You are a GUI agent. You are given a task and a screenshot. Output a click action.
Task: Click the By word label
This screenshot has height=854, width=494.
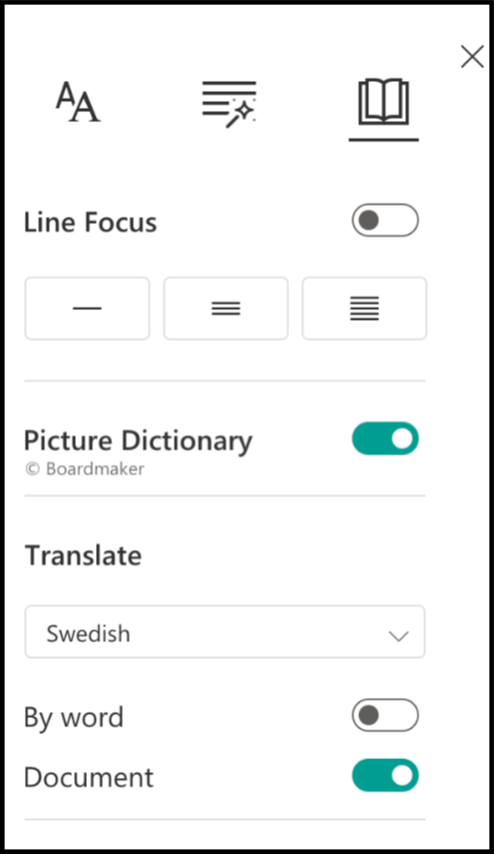74,718
